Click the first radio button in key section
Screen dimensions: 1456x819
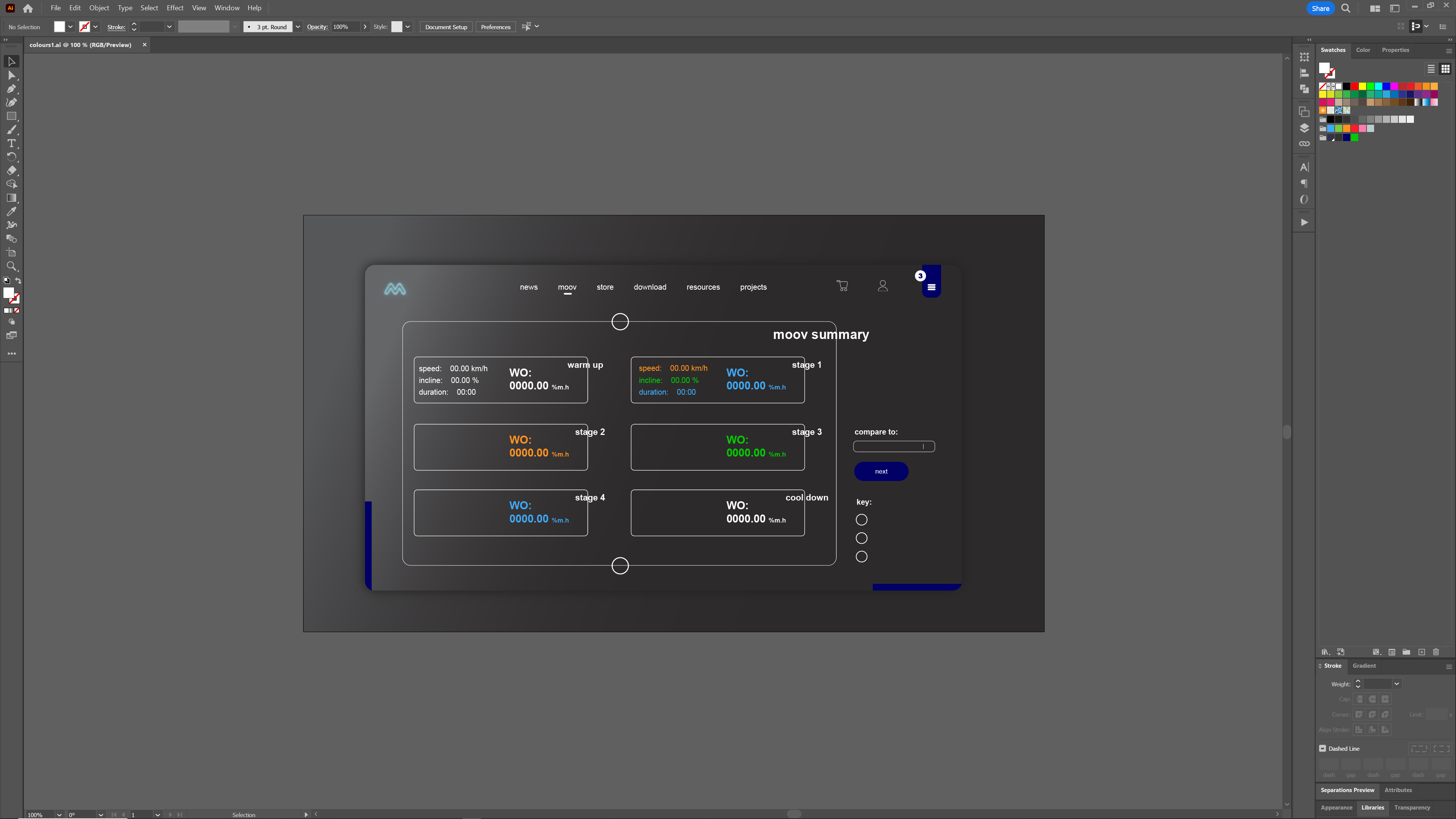[862, 519]
